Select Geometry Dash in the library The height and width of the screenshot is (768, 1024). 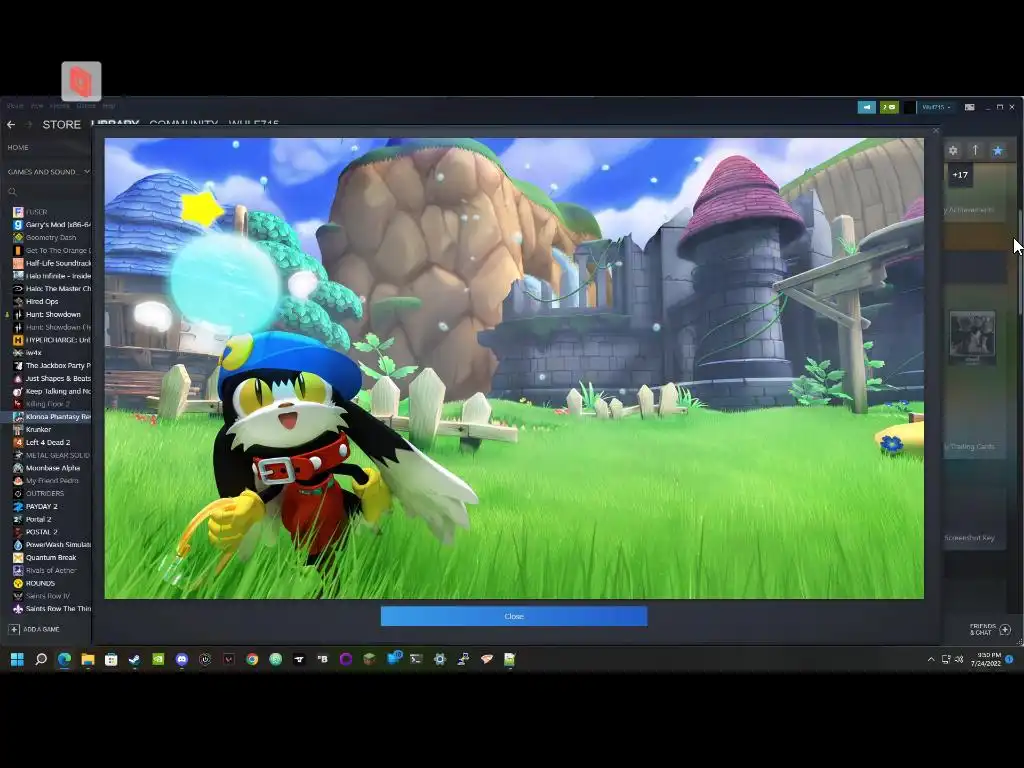[x=52, y=238]
